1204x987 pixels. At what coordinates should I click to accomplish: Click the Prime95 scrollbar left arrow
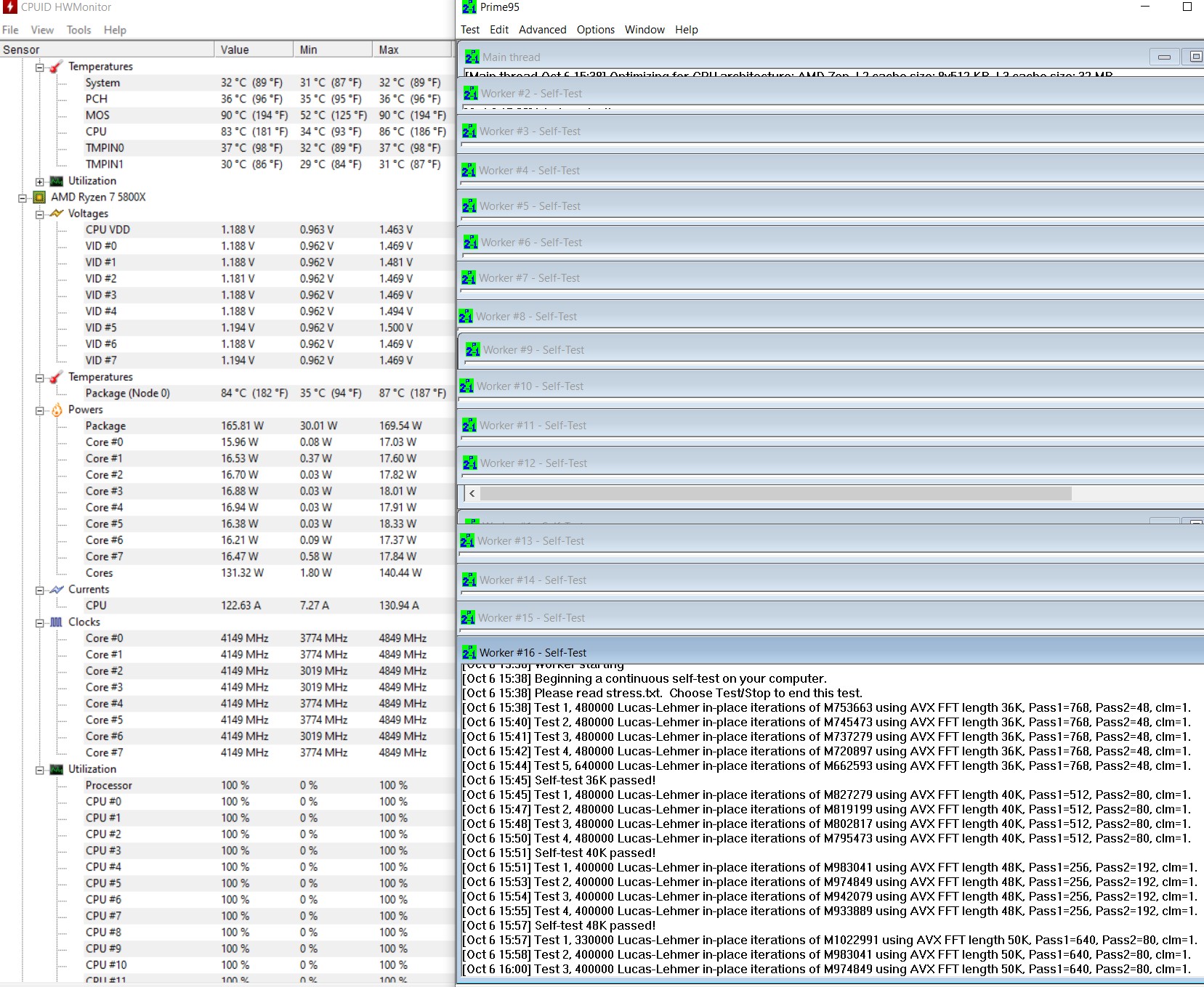472,494
